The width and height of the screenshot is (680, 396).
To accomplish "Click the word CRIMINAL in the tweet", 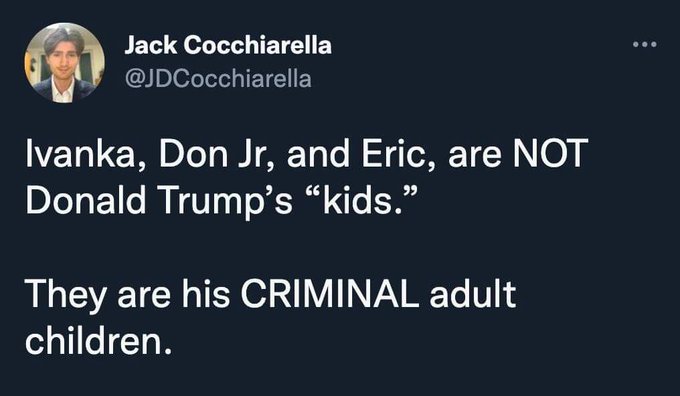I will [330, 294].
